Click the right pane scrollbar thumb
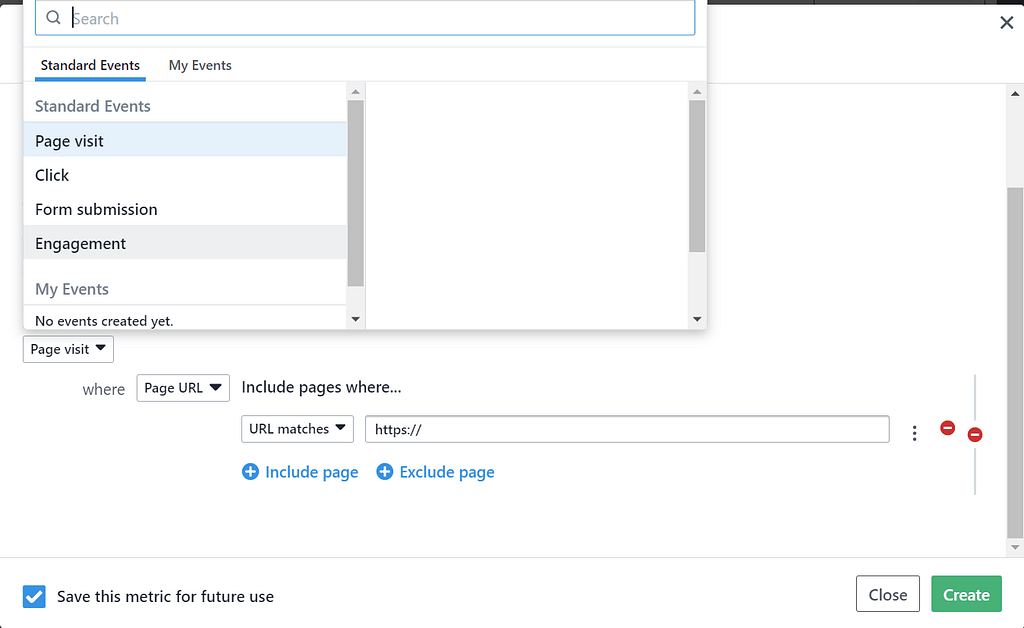Screen dimensions: 1024x628 697,176
